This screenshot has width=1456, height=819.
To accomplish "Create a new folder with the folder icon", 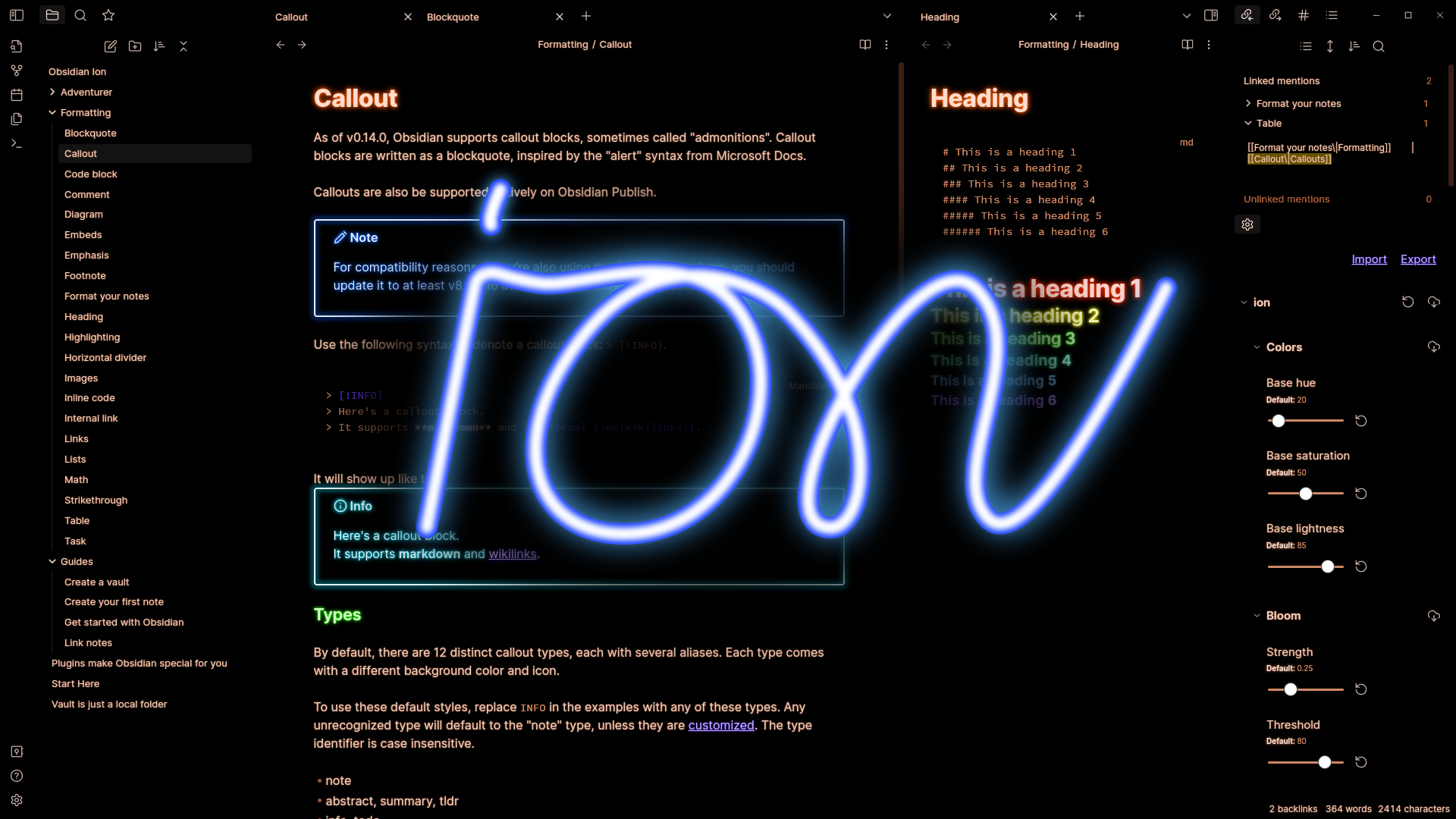I will pyautogui.click(x=135, y=46).
